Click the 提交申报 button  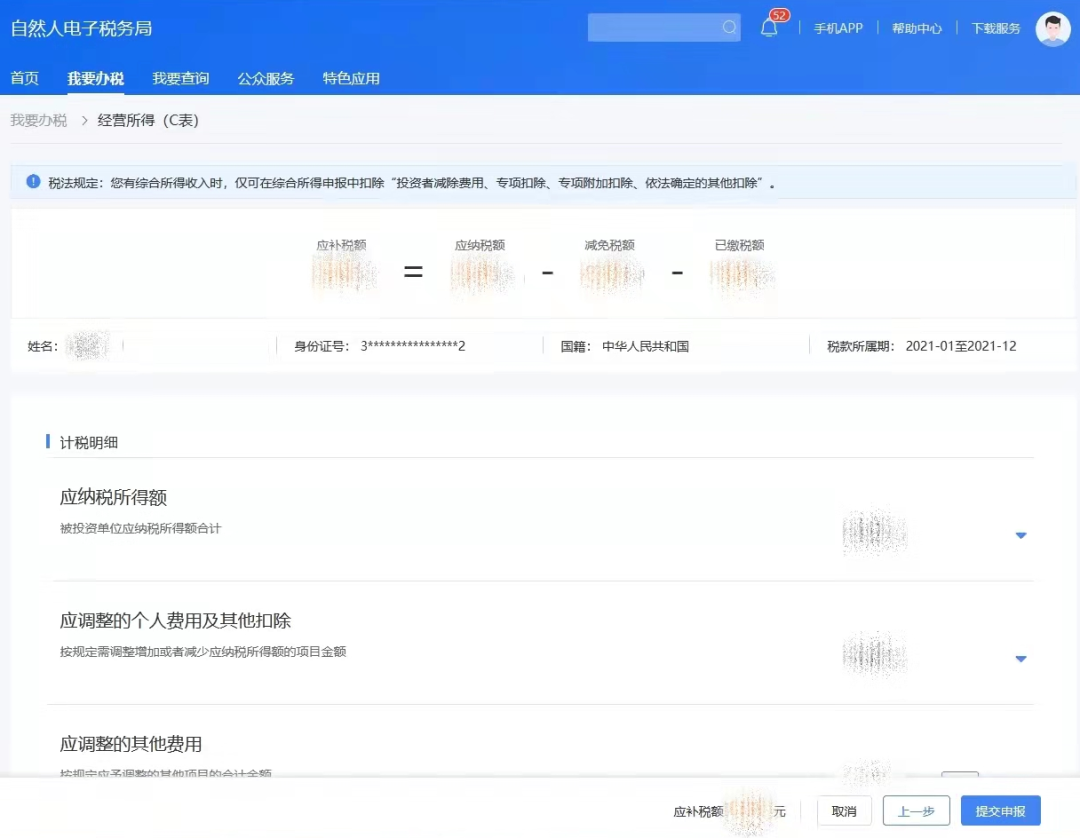click(1000, 810)
